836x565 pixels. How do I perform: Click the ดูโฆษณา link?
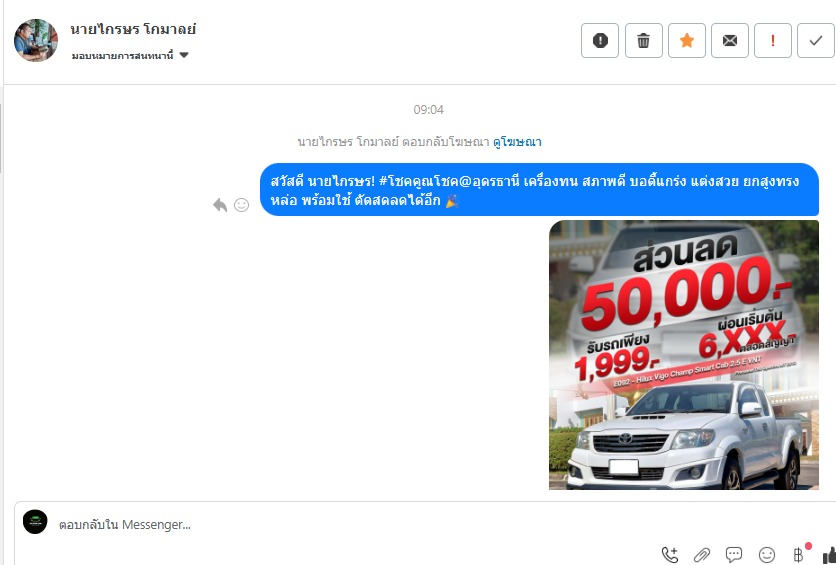(517, 142)
